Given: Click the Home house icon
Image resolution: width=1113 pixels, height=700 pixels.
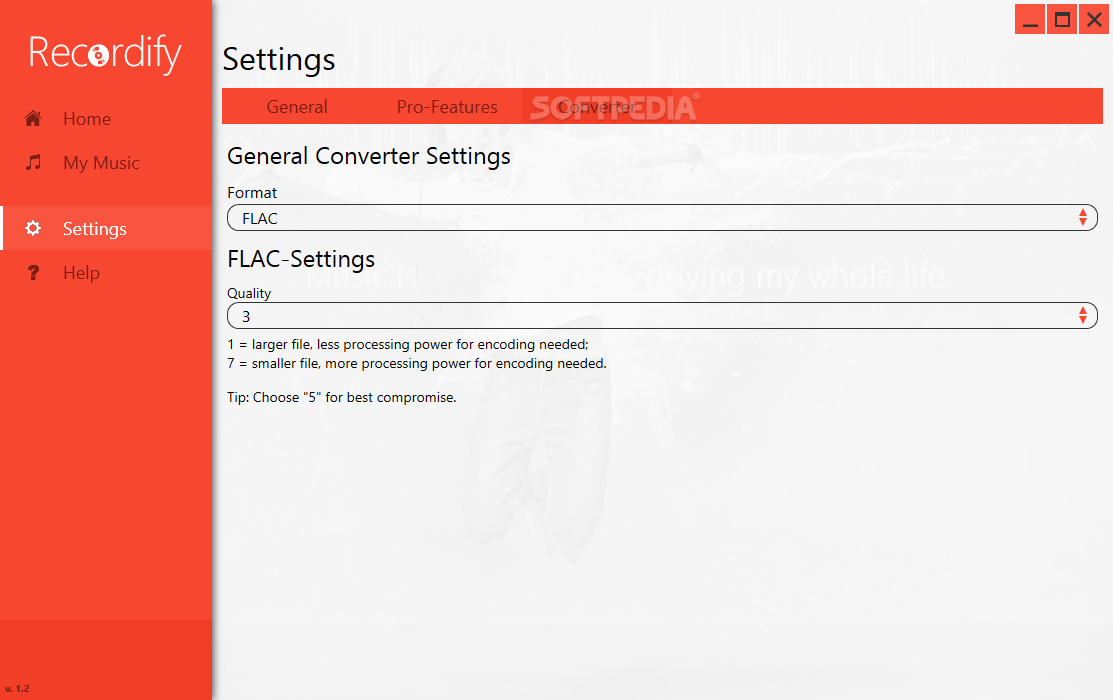Looking at the screenshot, I should (x=33, y=119).
